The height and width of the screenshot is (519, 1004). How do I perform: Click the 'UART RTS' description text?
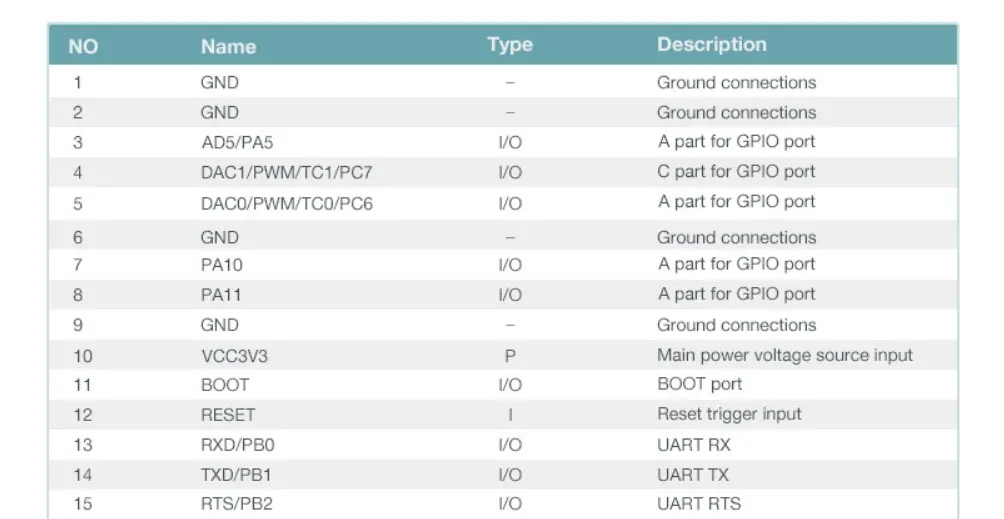[x=699, y=504]
